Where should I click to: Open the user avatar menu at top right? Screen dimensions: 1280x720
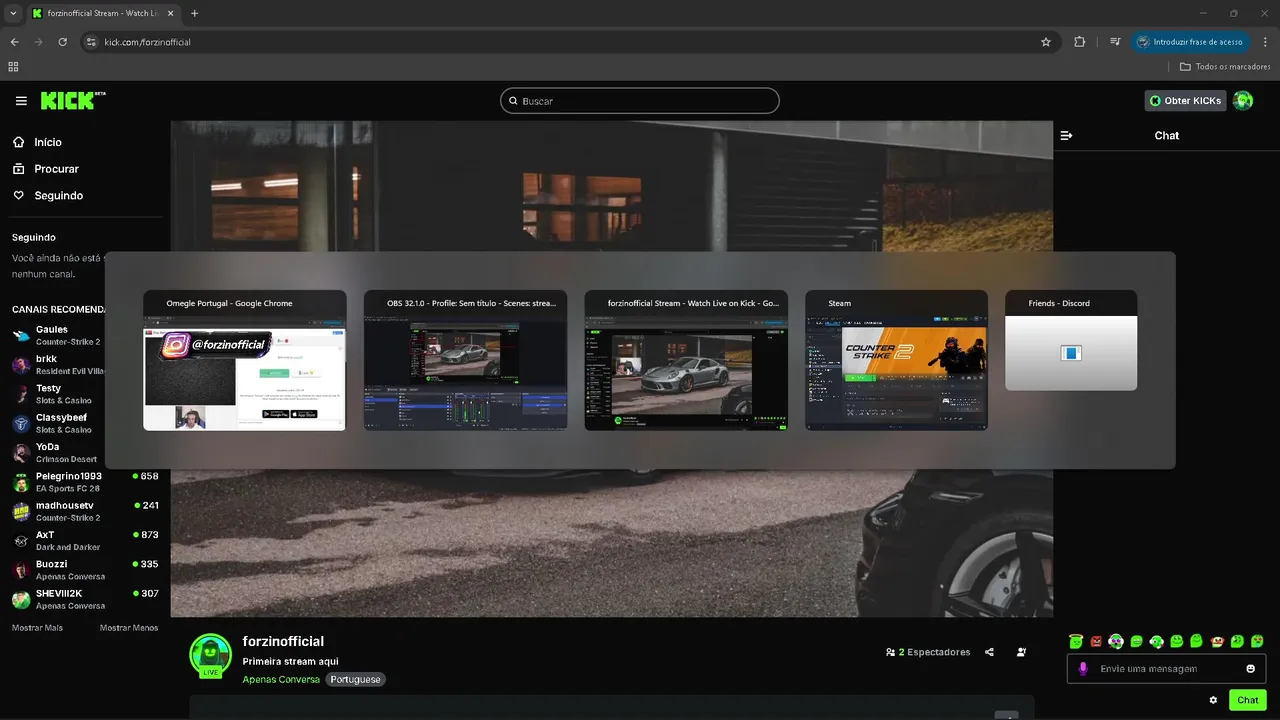pyautogui.click(x=1243, y=101)
